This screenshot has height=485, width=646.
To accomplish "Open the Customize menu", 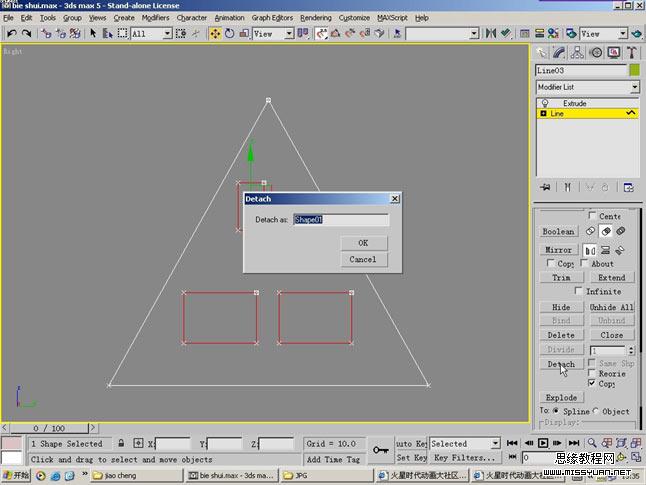I will click(354, 18).
